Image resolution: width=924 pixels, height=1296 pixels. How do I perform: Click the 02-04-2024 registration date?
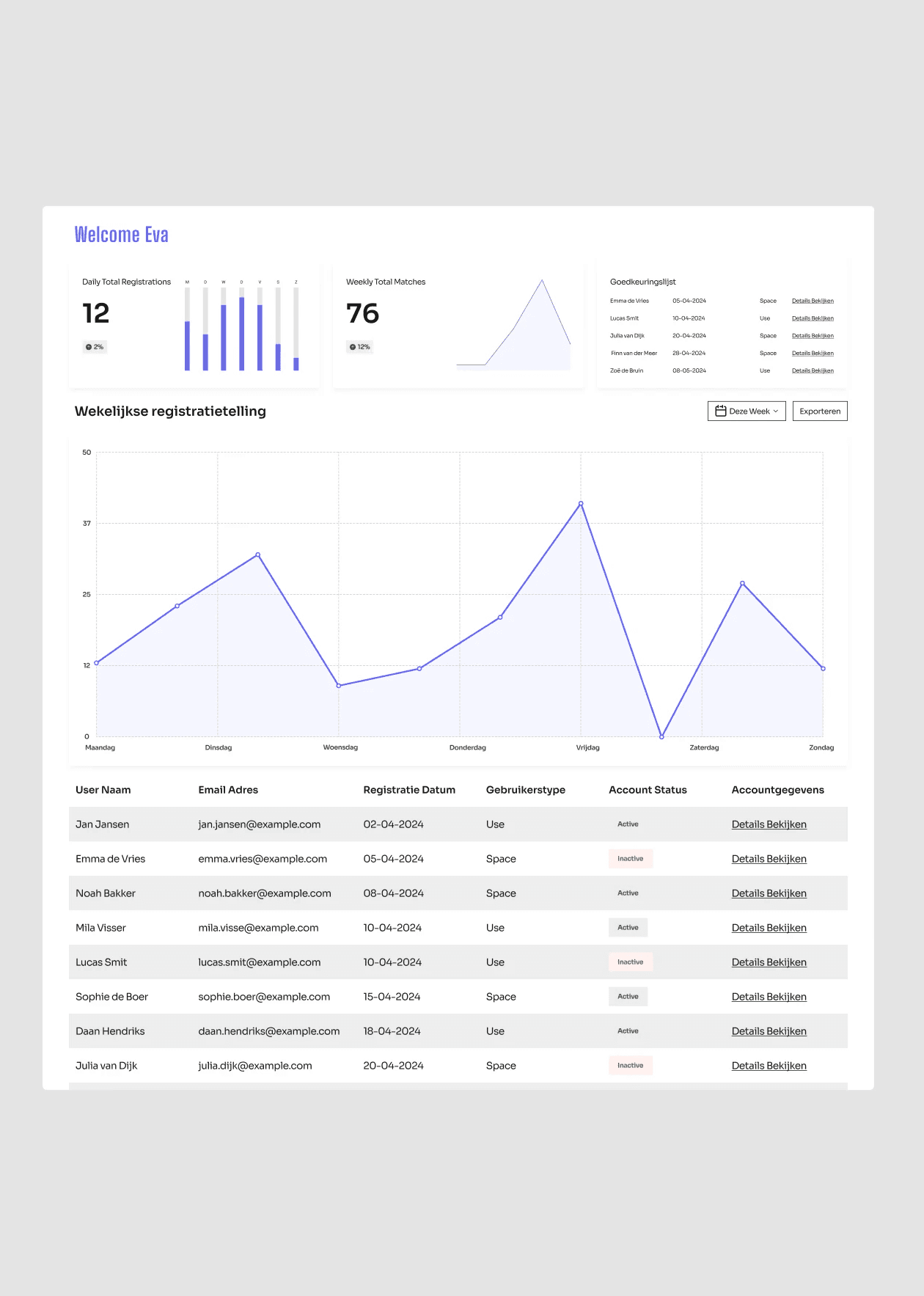pyautogui.click(x=394, y=824)
